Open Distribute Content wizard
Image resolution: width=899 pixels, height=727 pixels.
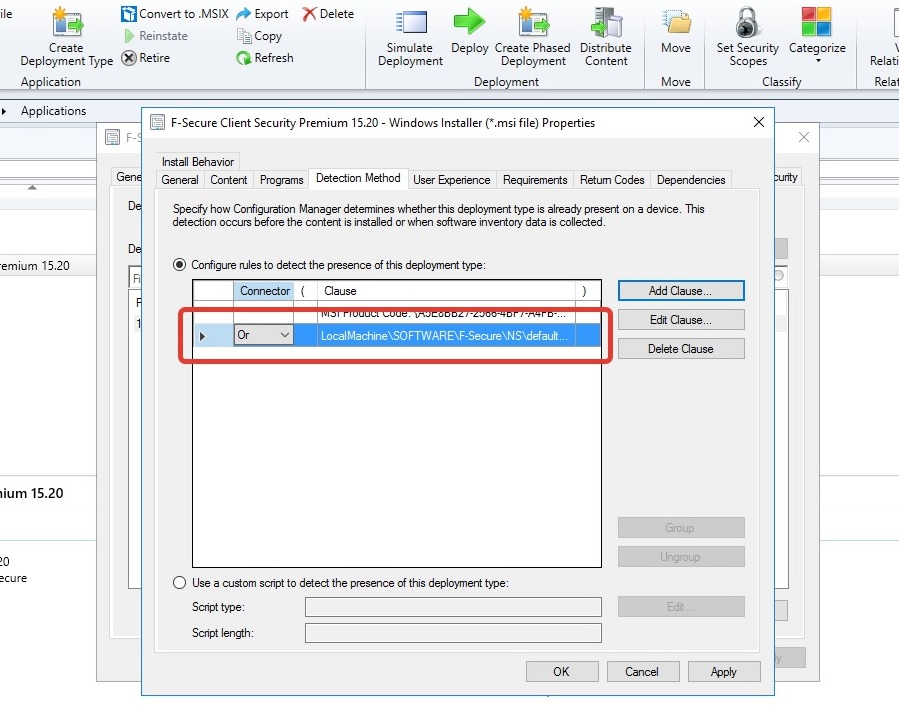pos(606,36)
